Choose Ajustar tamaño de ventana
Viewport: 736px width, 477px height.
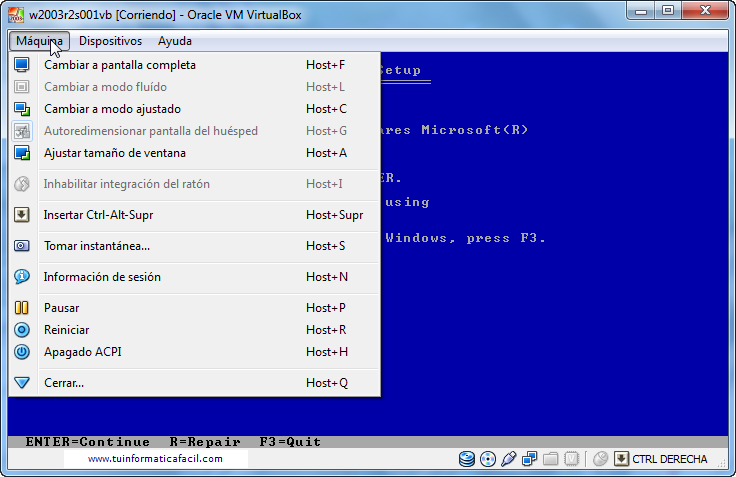[x=194, y=153]
